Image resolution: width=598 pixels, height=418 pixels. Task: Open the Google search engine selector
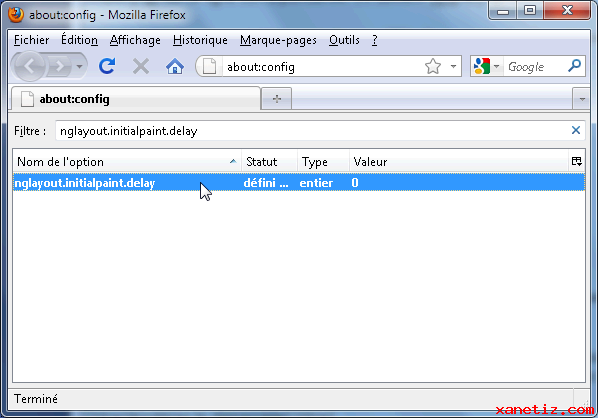(x=487, y=66)
